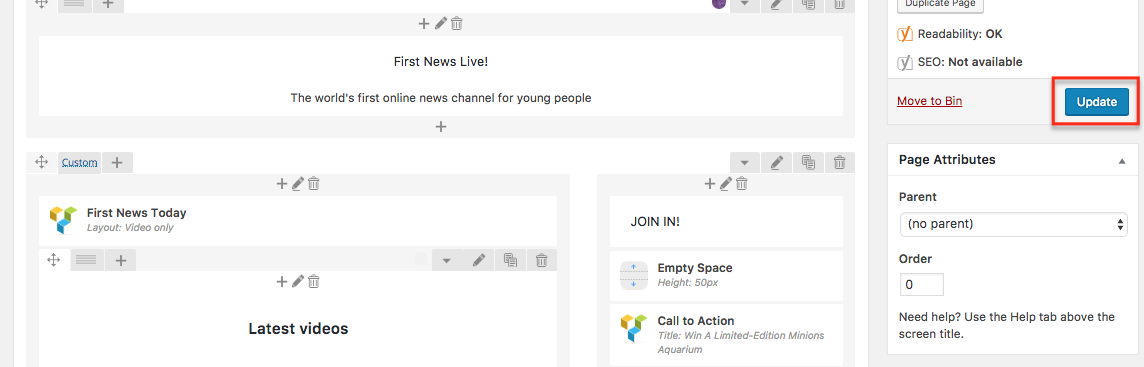Clone the inner row above Latest videos

[511, 260]
